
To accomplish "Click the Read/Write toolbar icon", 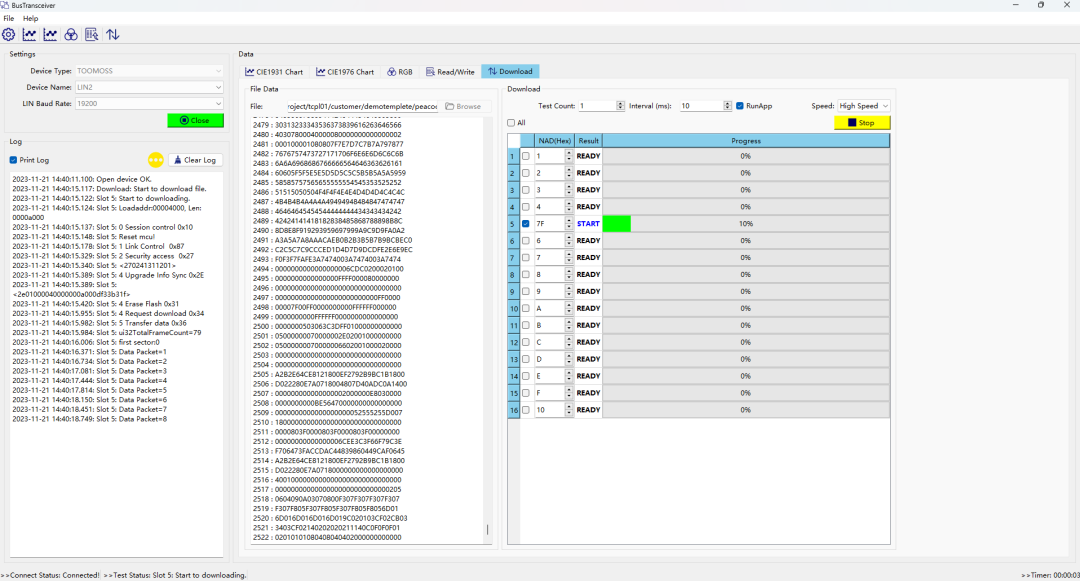I will click(91, 34).
